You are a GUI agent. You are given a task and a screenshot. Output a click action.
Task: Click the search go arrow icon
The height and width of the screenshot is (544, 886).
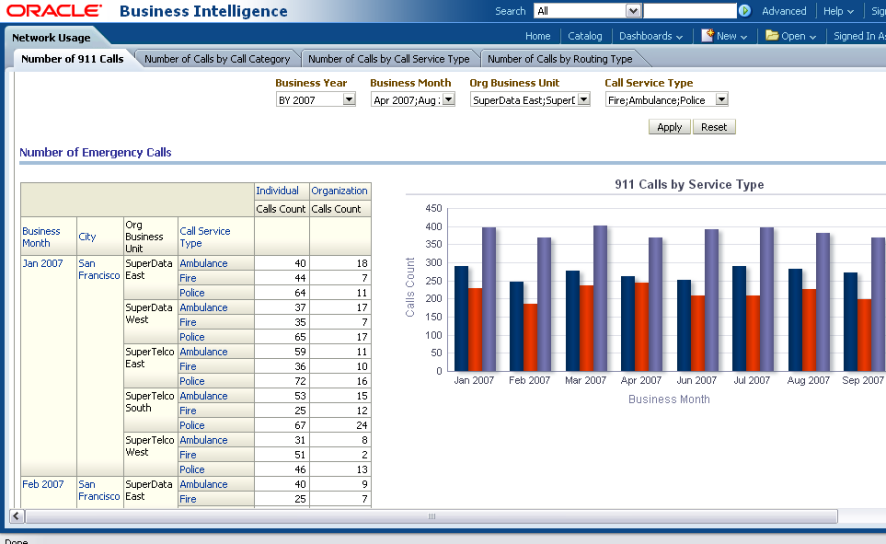click(745, 11)
